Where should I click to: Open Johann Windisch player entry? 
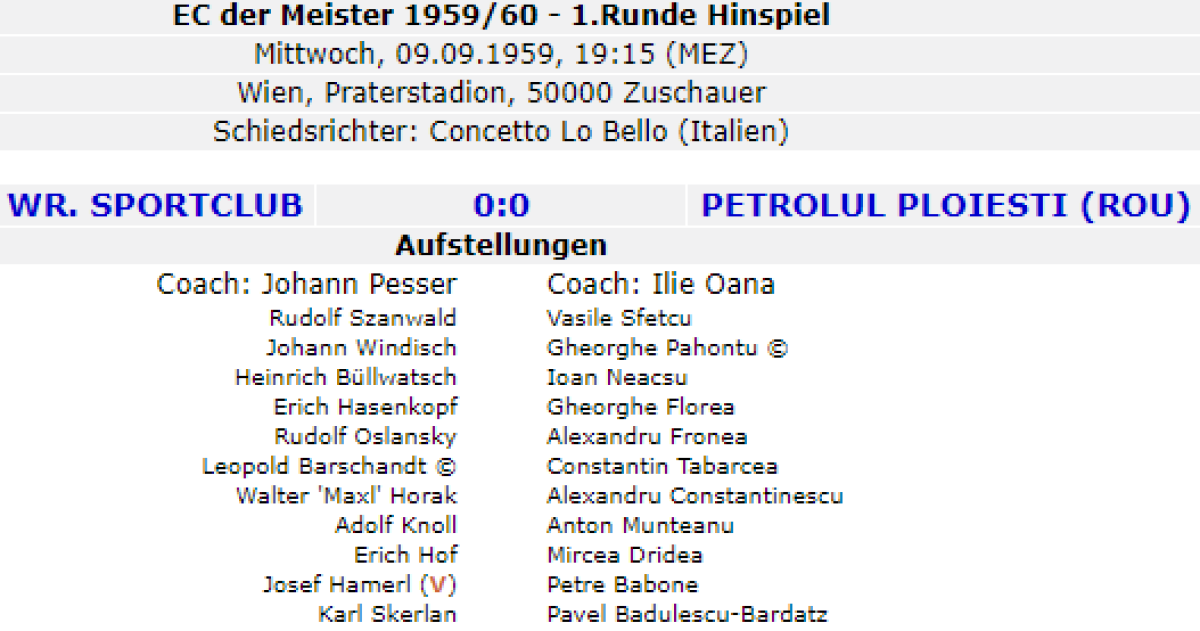click(361, 348)
